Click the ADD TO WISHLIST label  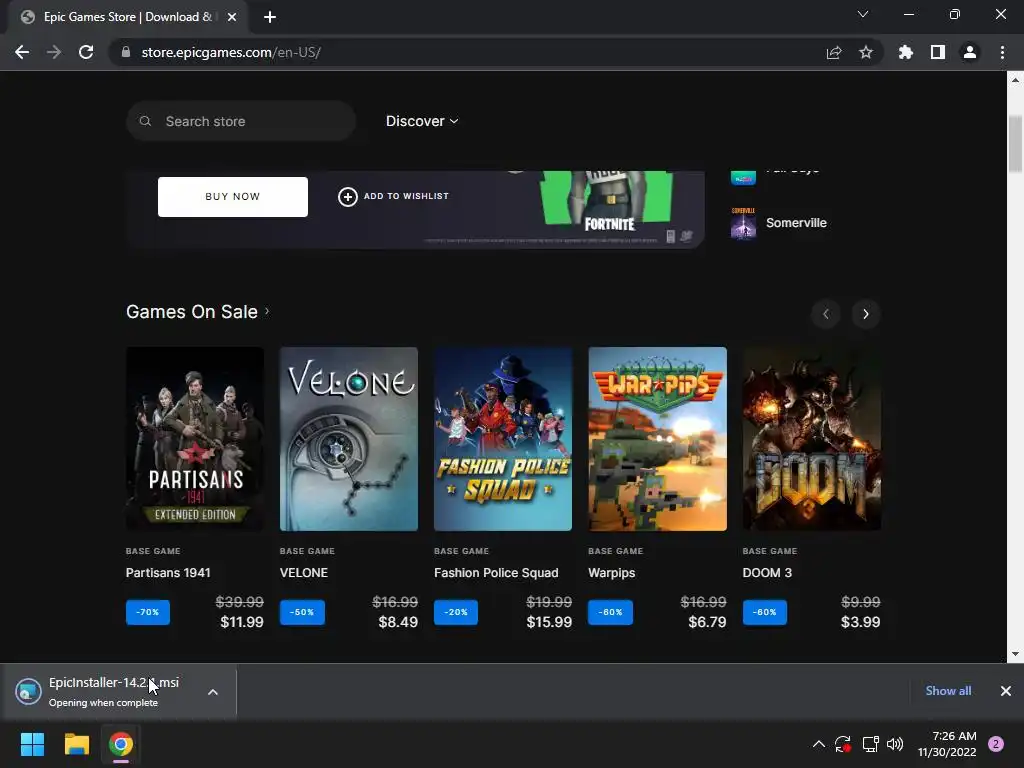(406, 196)
